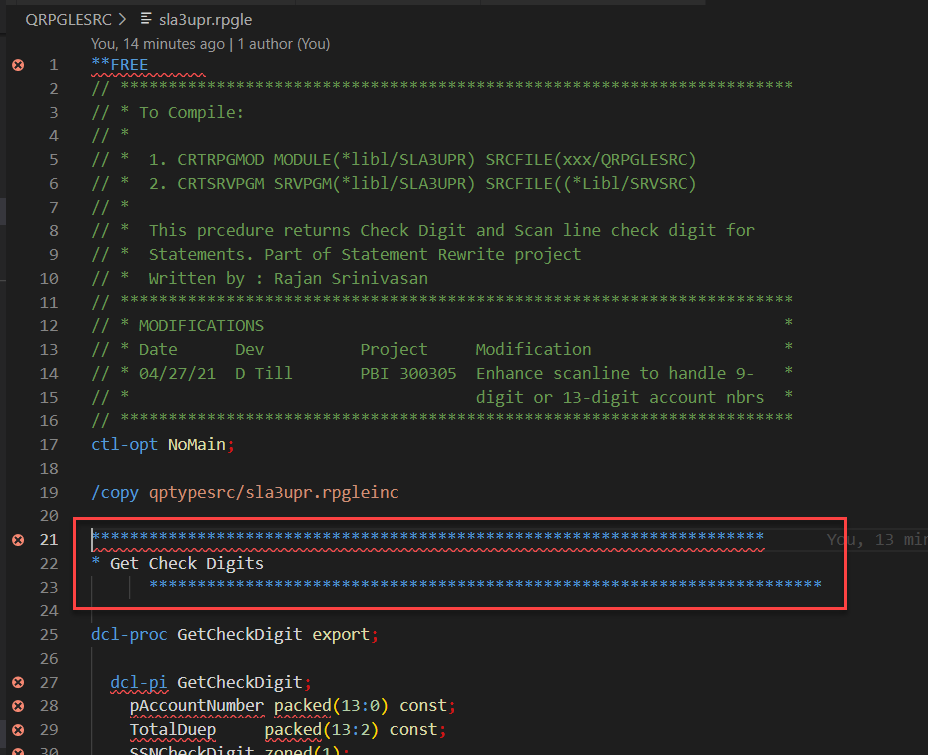Click the error icon beside line 30
928x755 pixels.
click(17, 749)
